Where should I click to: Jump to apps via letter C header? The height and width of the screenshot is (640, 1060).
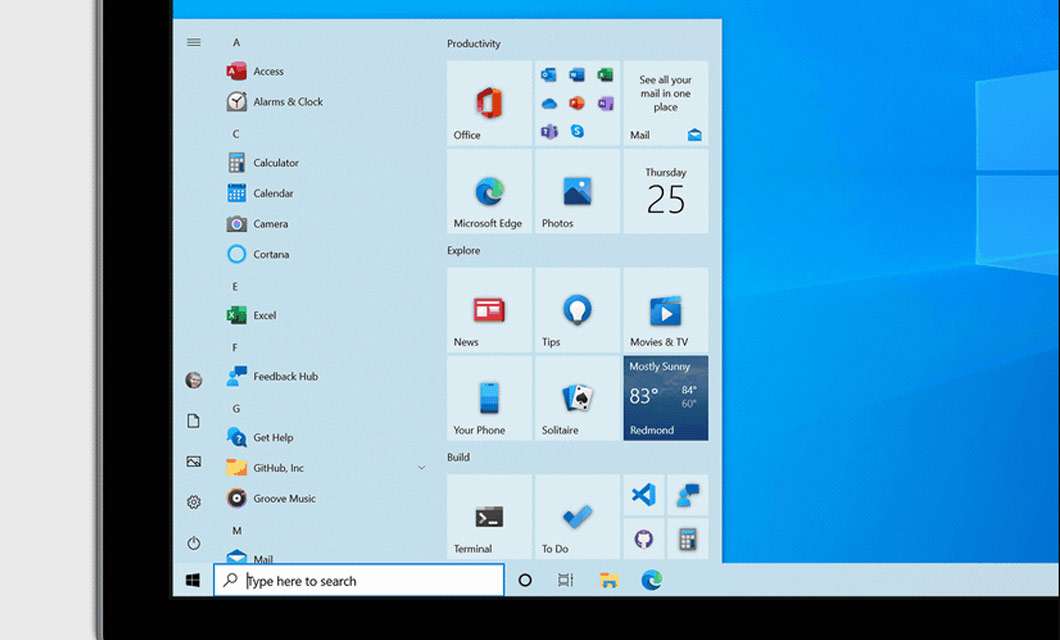[236, 134]
